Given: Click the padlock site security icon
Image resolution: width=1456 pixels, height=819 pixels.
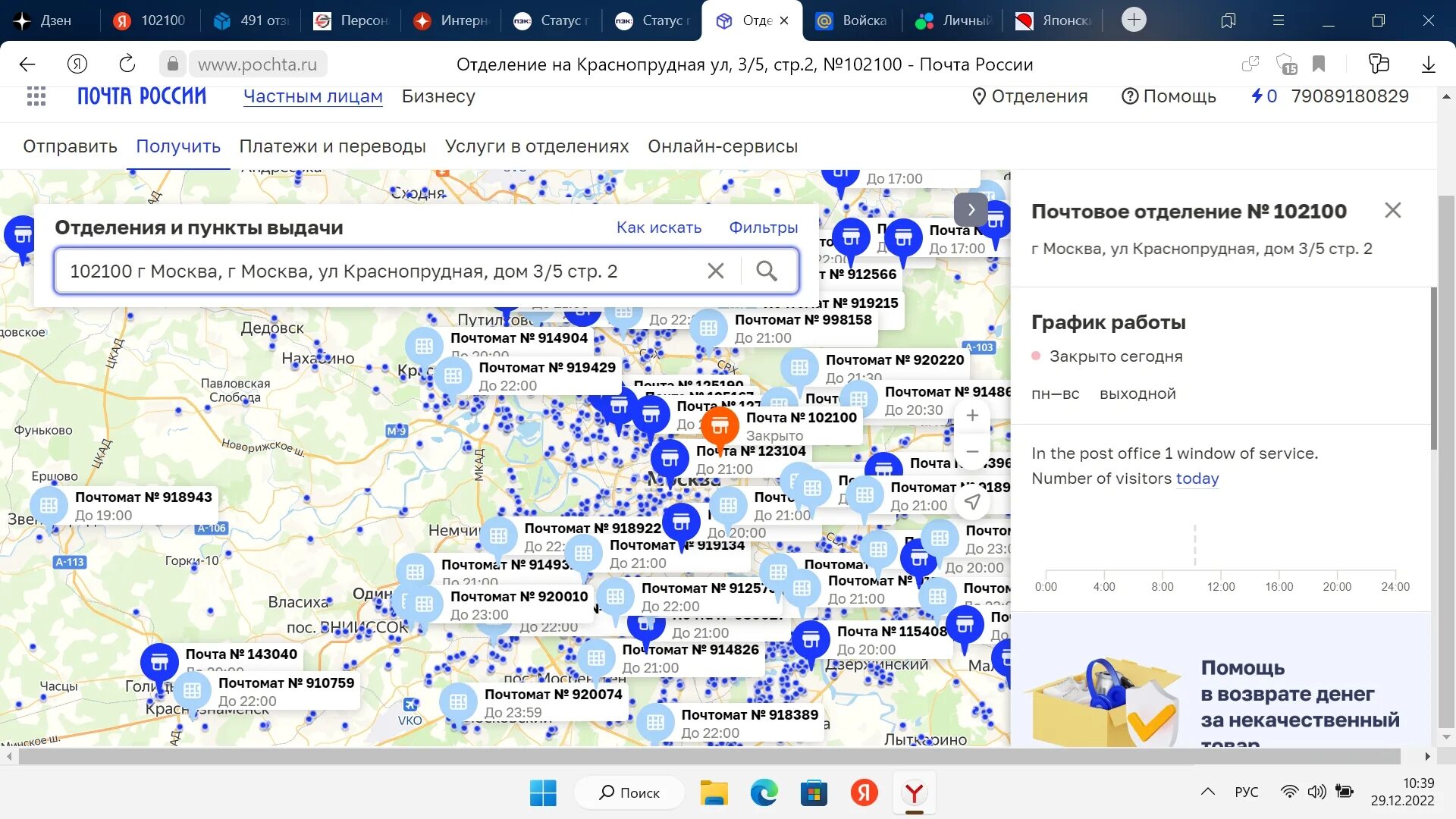Looking at the screenshot, I should pyautogui.click(x=173, y=64).
